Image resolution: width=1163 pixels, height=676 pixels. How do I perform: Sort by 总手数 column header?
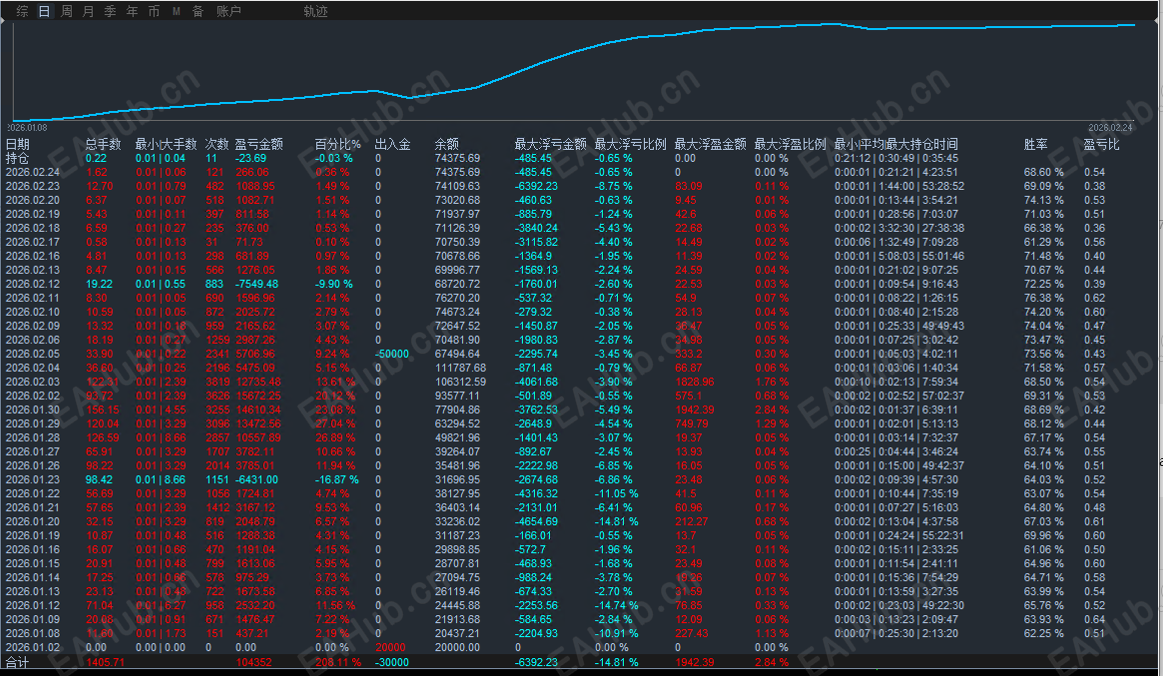click(x=103, y=144)
